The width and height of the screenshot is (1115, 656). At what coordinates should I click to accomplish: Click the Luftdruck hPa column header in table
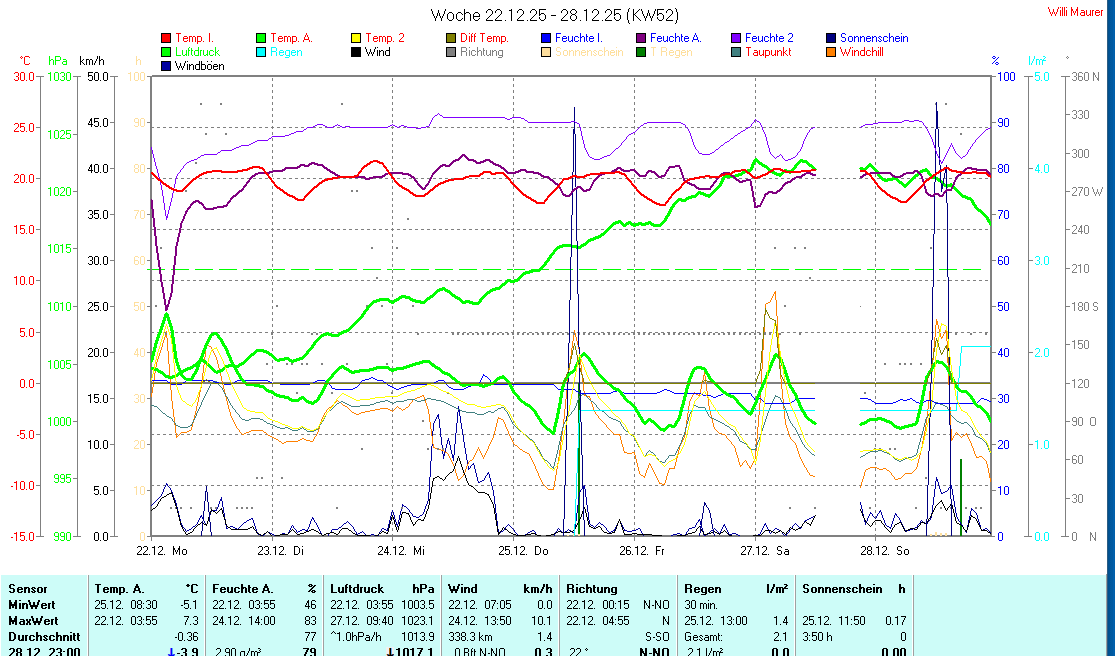tap(383, 589)
